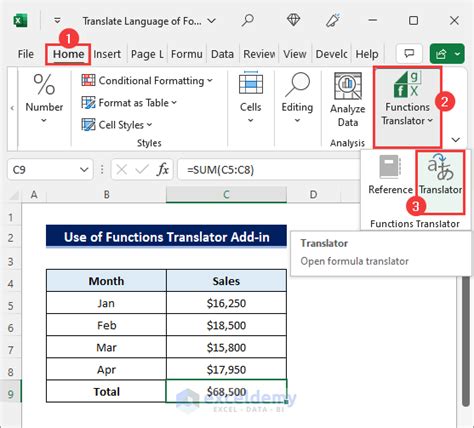Click the green Share button

pos(447,53)
